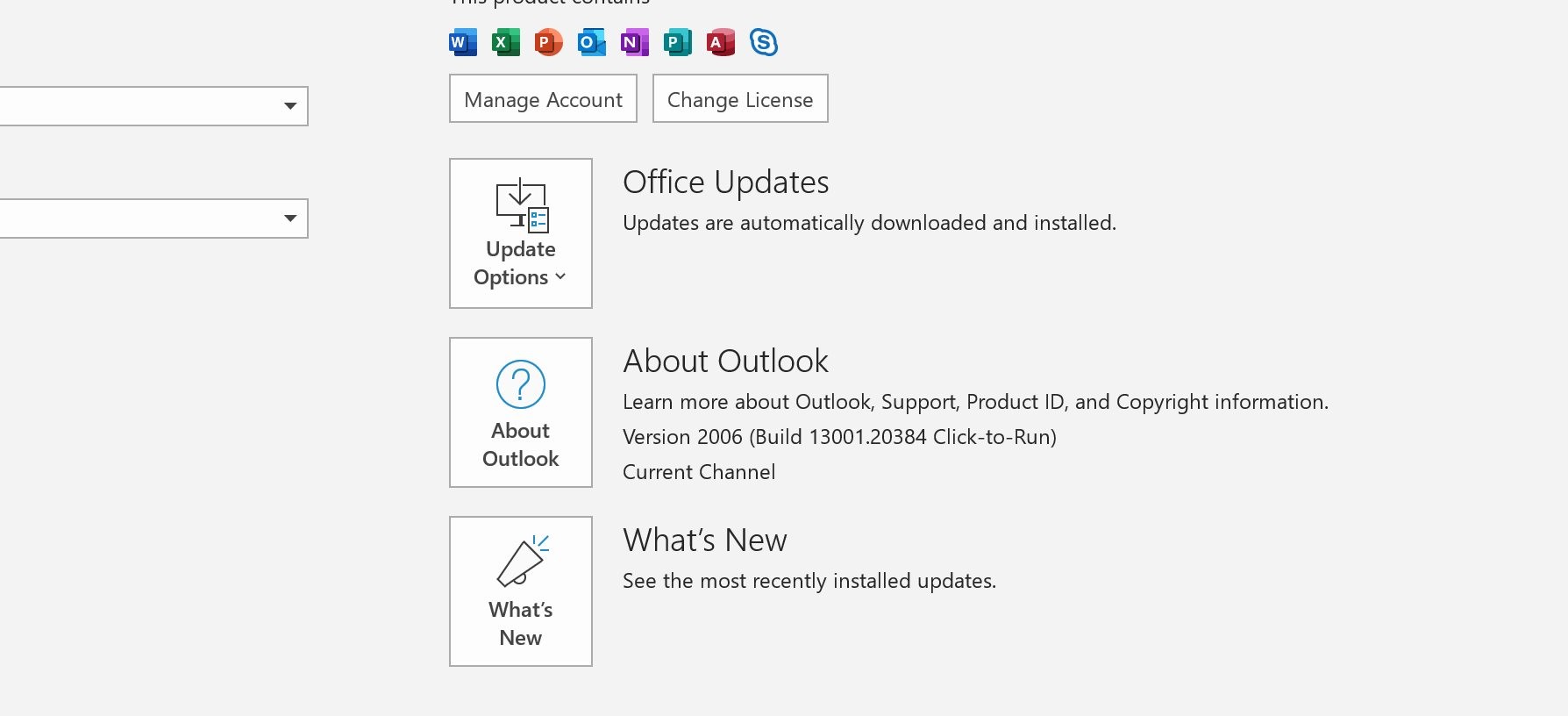This screenshot has height=716, width=1568.
Task: Click 'See the most recently installed updates' text
Action: [809, 581]
